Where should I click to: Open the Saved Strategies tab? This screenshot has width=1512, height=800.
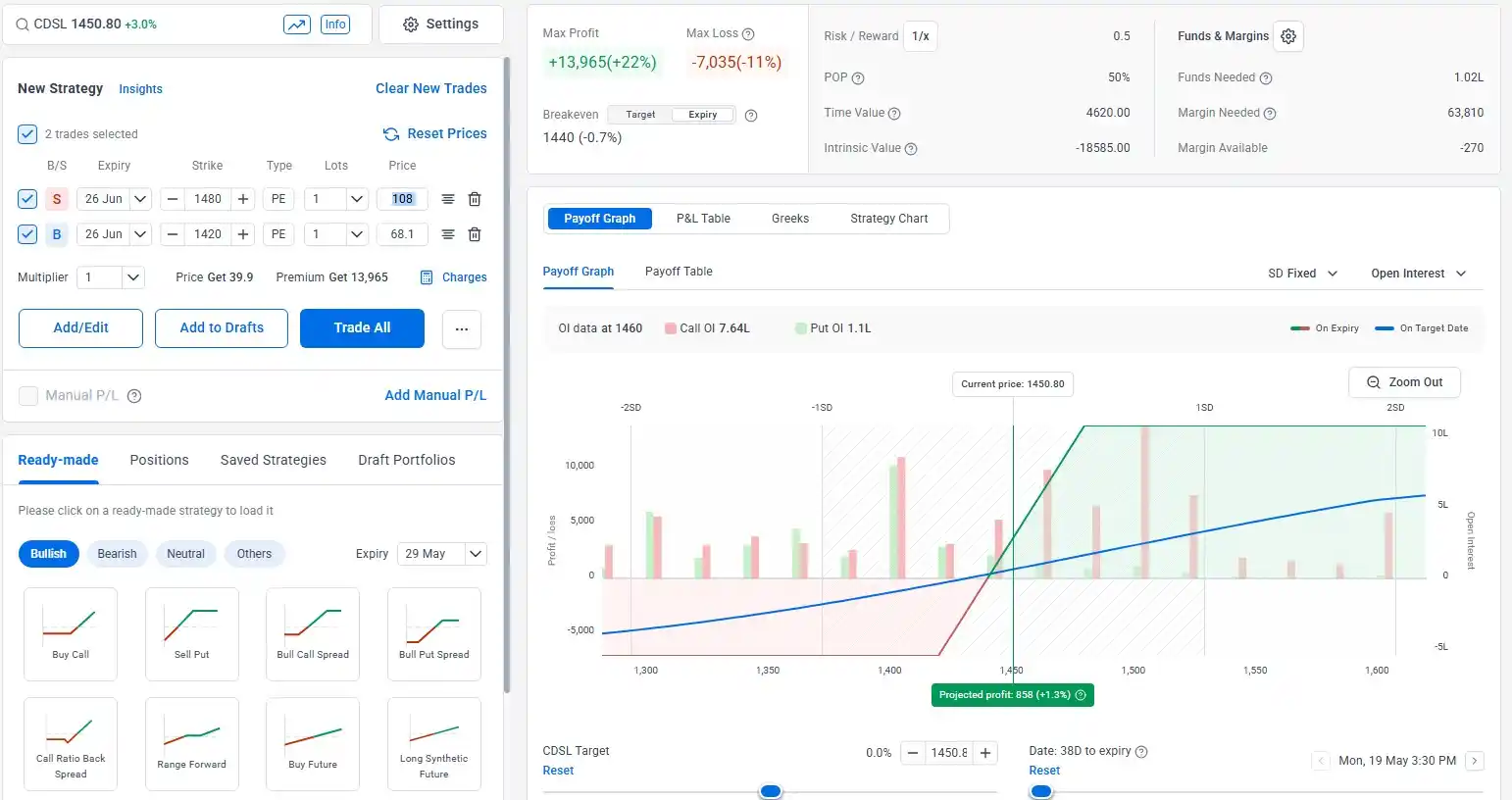274,460
